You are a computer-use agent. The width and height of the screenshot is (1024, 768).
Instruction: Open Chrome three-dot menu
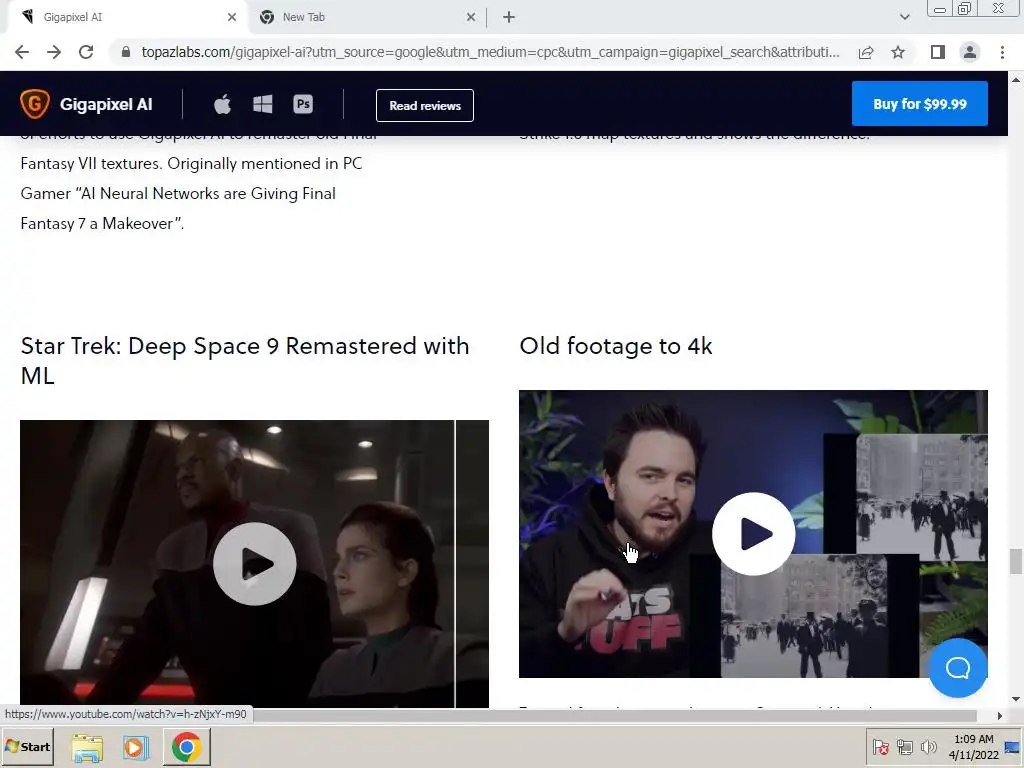[1002, 52]
